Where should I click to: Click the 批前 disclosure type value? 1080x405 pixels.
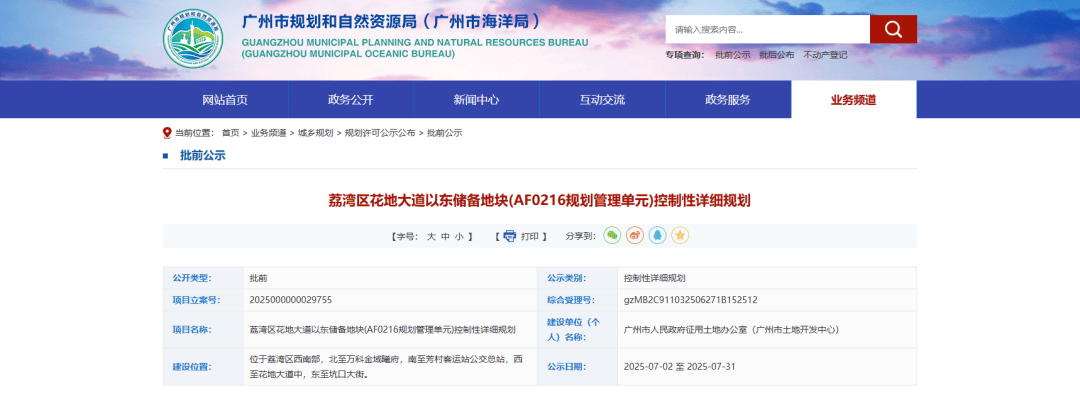(258, 278)
